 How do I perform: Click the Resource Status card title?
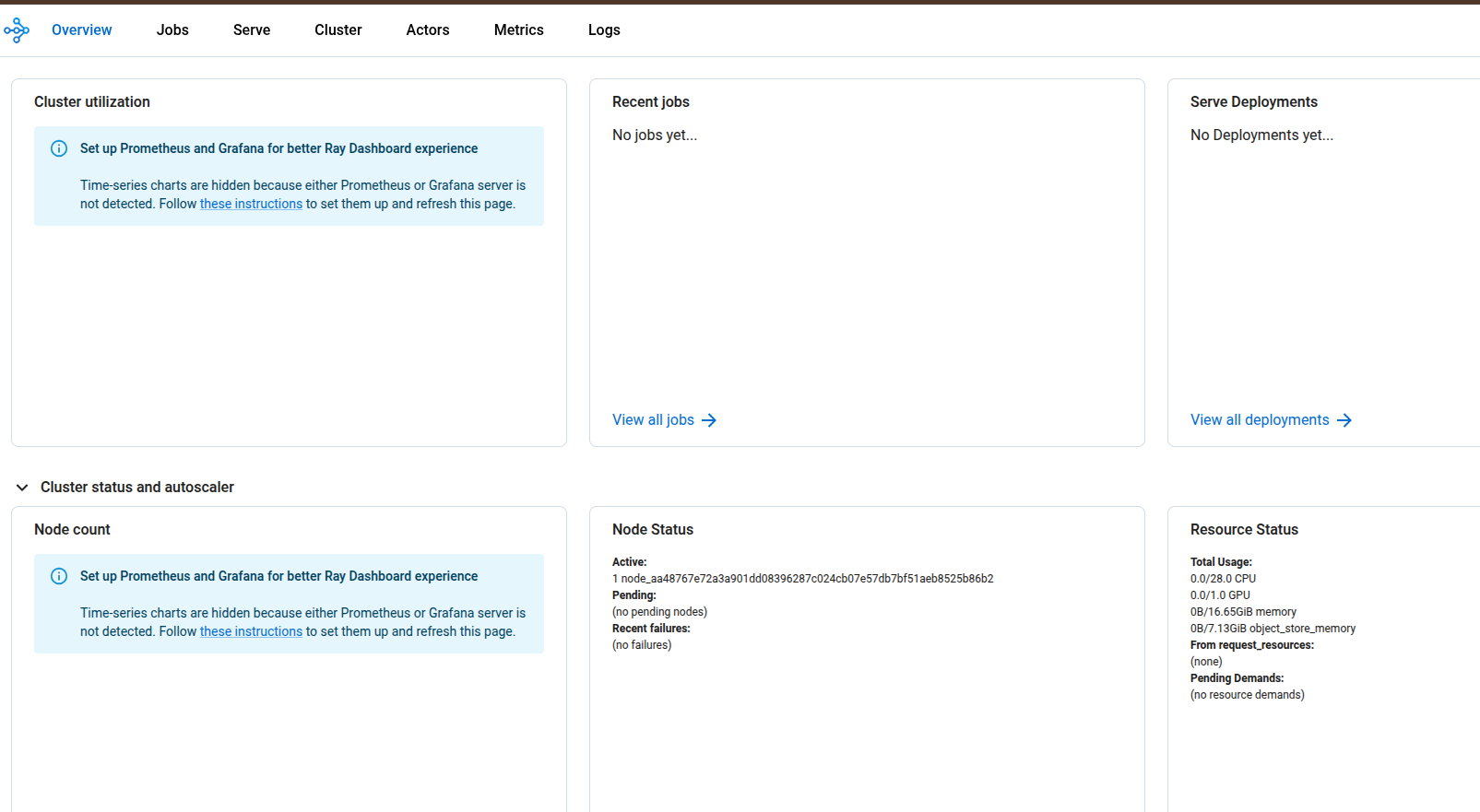click(1244, 530)
